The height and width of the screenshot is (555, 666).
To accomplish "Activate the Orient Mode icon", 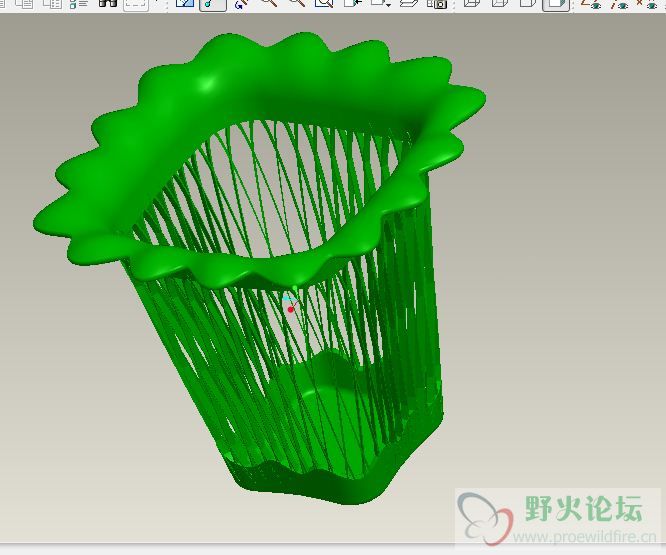I will pyautogui.click(x=241, y=4).
